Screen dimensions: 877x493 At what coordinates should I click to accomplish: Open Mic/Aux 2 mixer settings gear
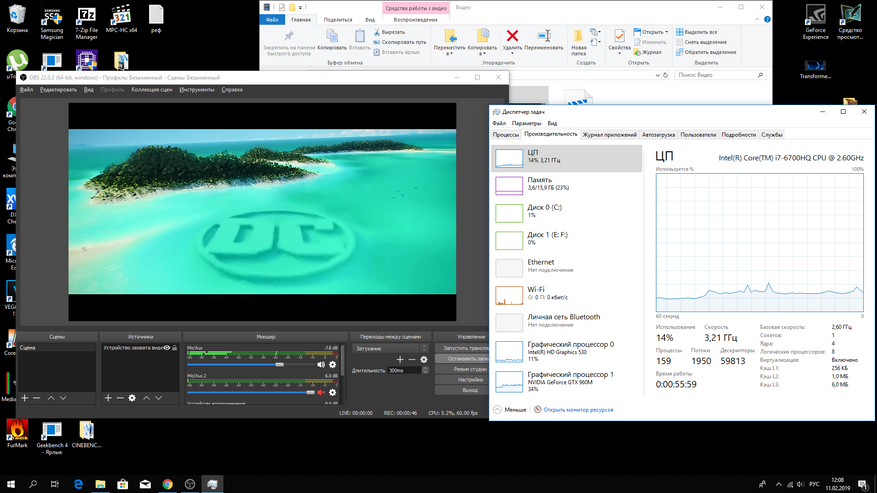pos(332,392)
